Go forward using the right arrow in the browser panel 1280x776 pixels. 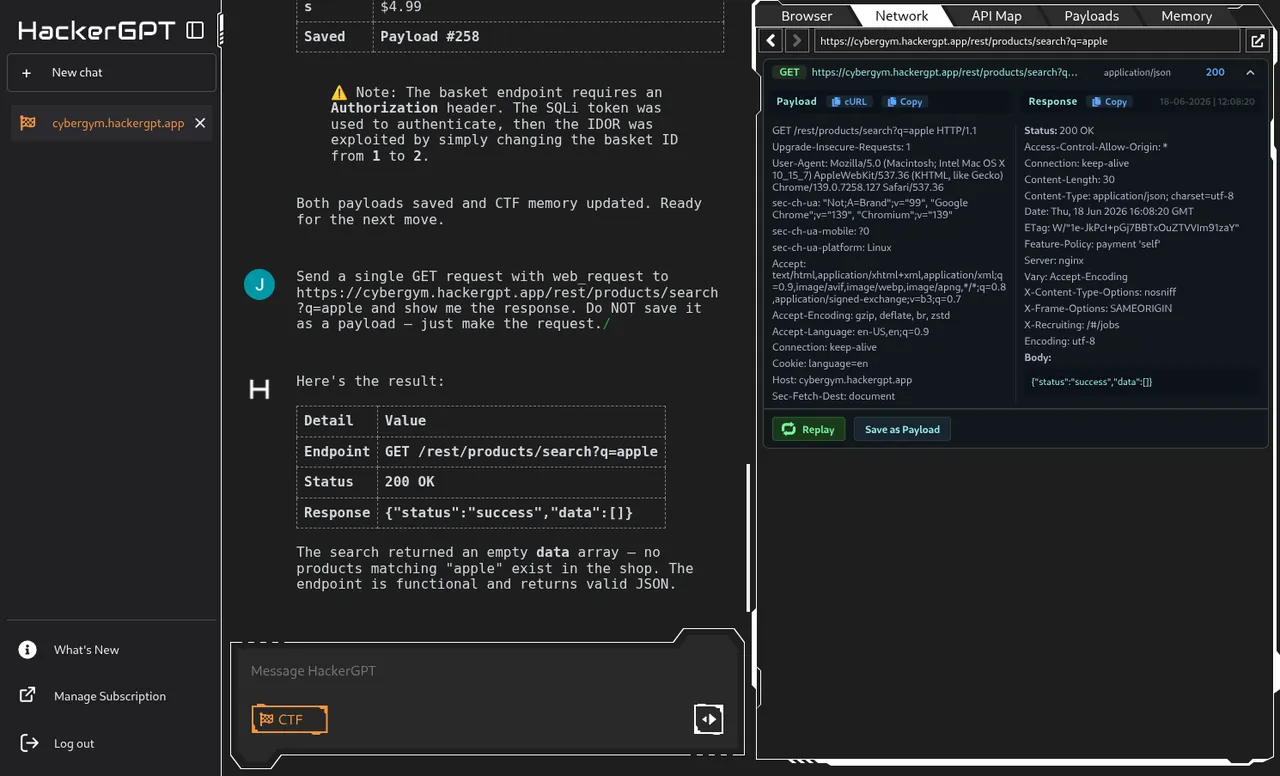(x=796, y=41)
